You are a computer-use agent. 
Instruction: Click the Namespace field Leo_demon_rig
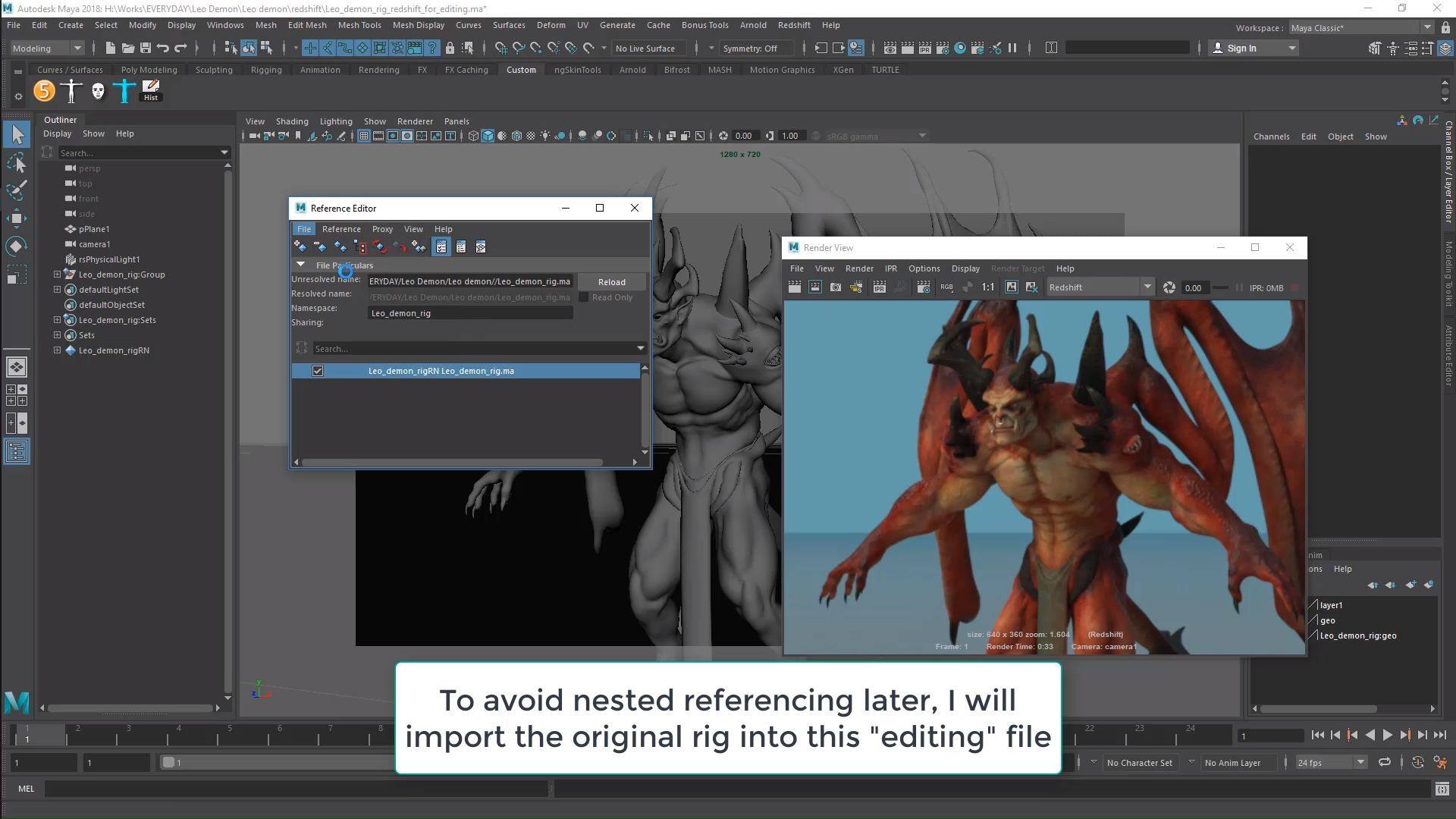click(470, 313)
